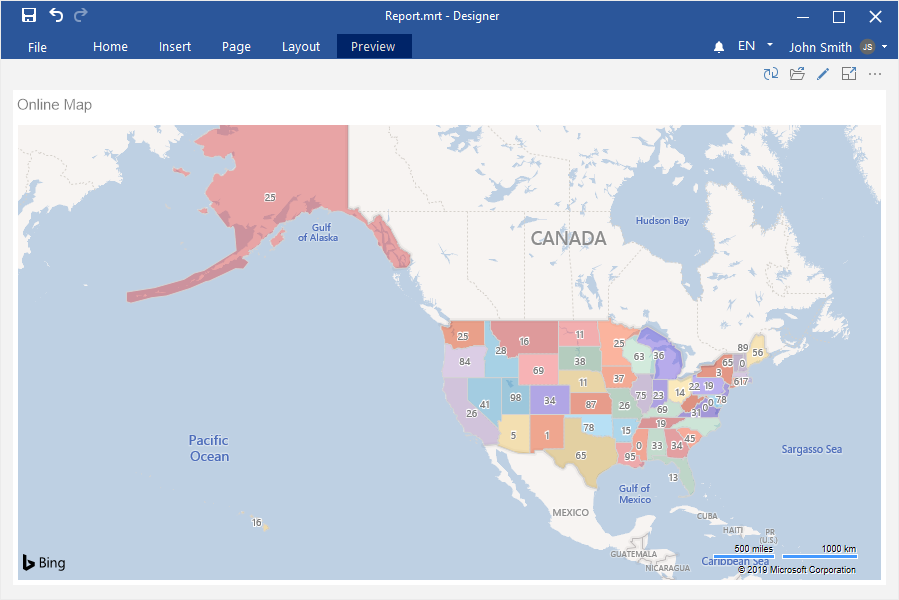Expand the John Smith account dropdown arrow

pyautogui.click(x=885, y=46)
